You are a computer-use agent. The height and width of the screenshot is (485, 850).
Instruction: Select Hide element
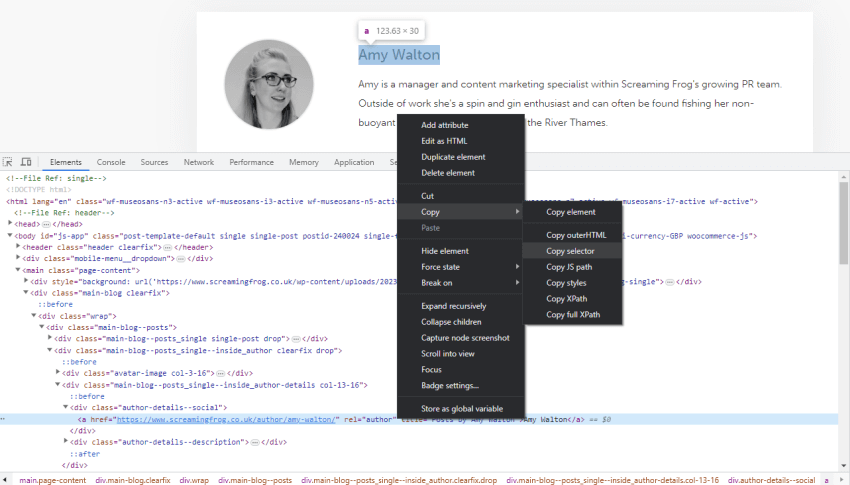(461, 251)
